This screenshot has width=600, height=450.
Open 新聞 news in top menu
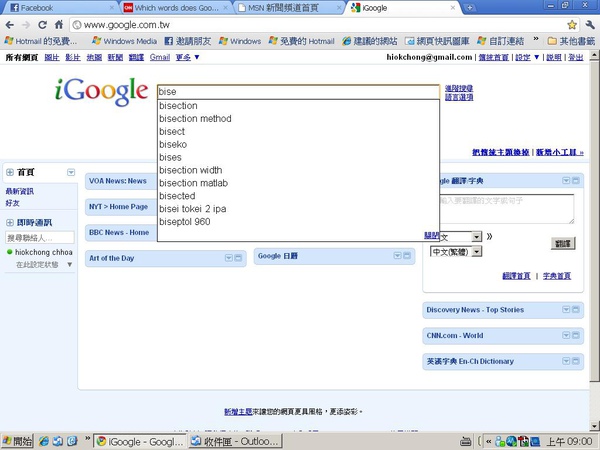click(115, 57)
